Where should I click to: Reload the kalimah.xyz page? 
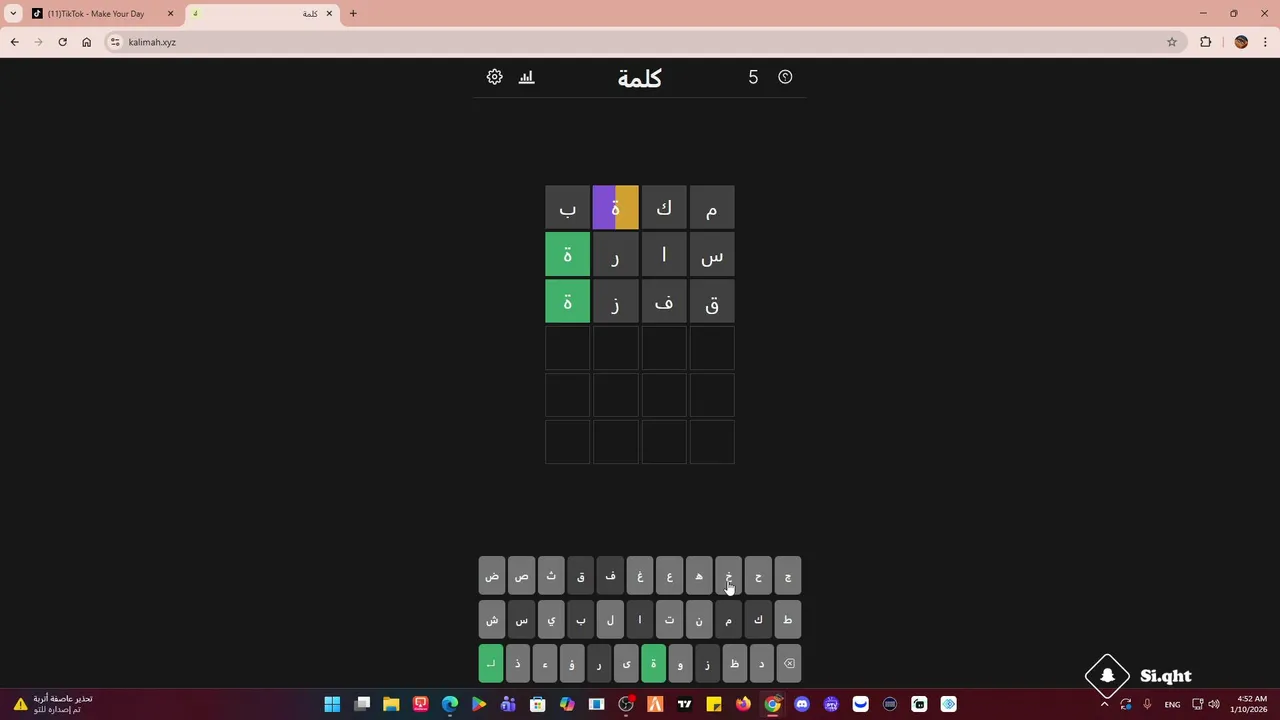click(x=62, y=42)
